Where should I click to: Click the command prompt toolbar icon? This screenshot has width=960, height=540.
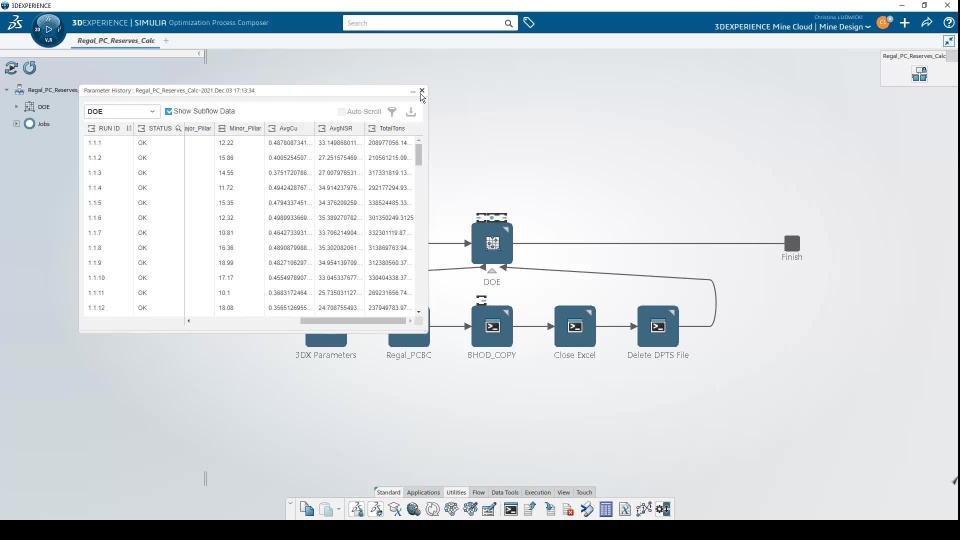511,509
